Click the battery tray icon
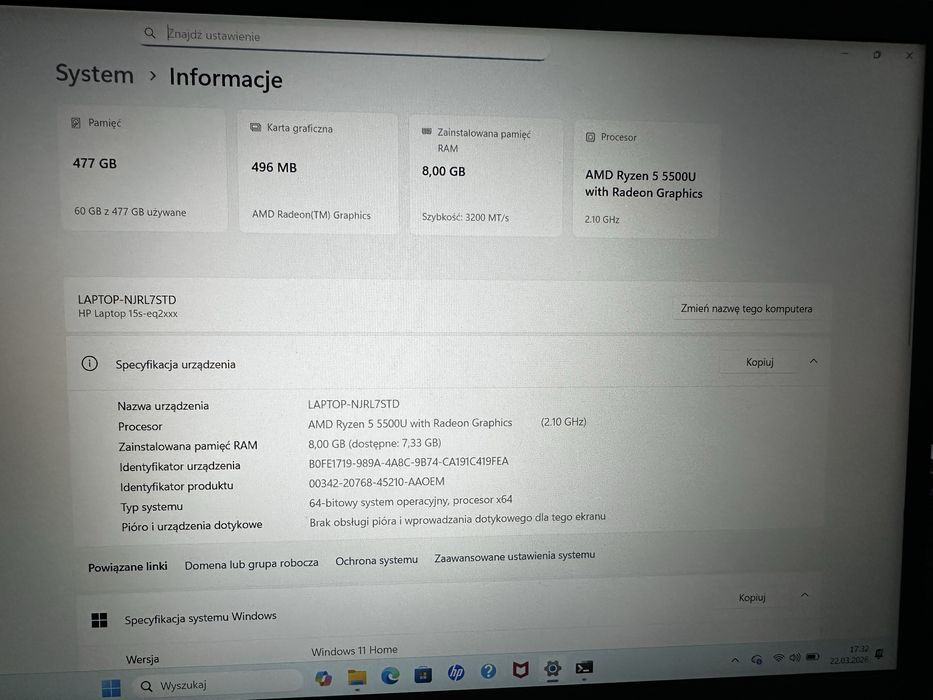933x700 pixels. click(x=813, y=657)
